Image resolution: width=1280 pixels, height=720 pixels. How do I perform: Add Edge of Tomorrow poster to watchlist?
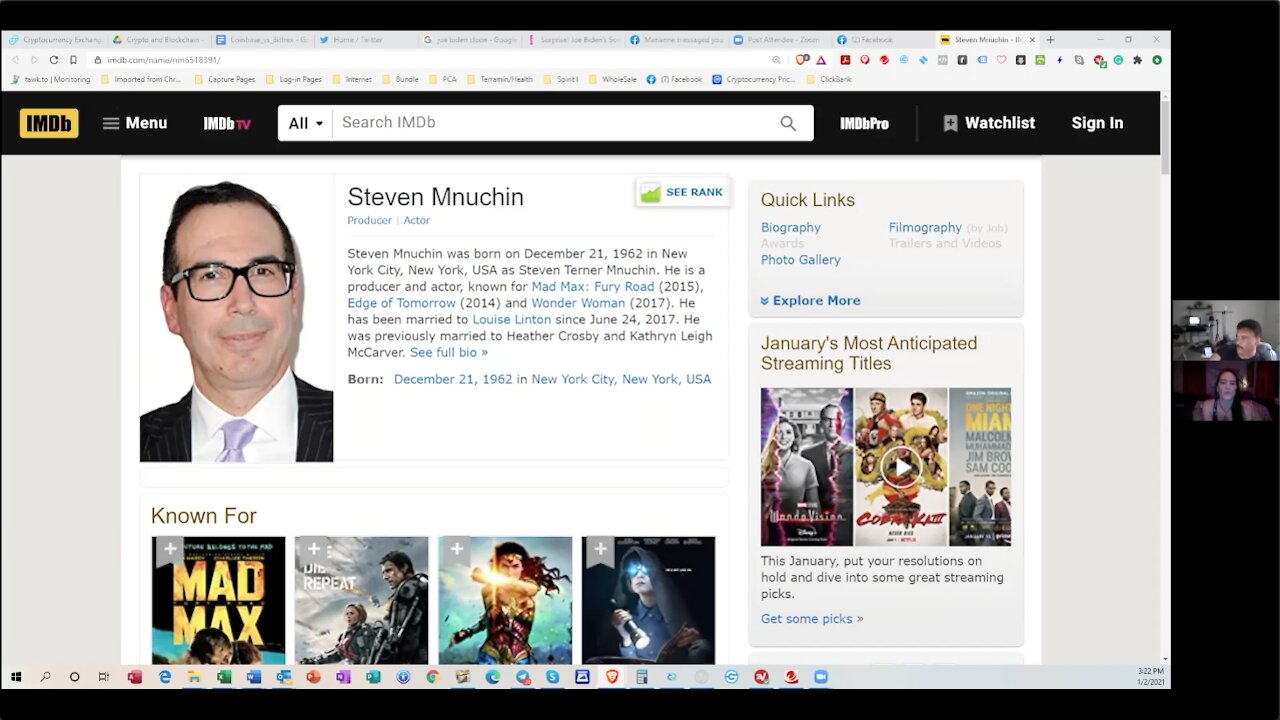point(314,550)
